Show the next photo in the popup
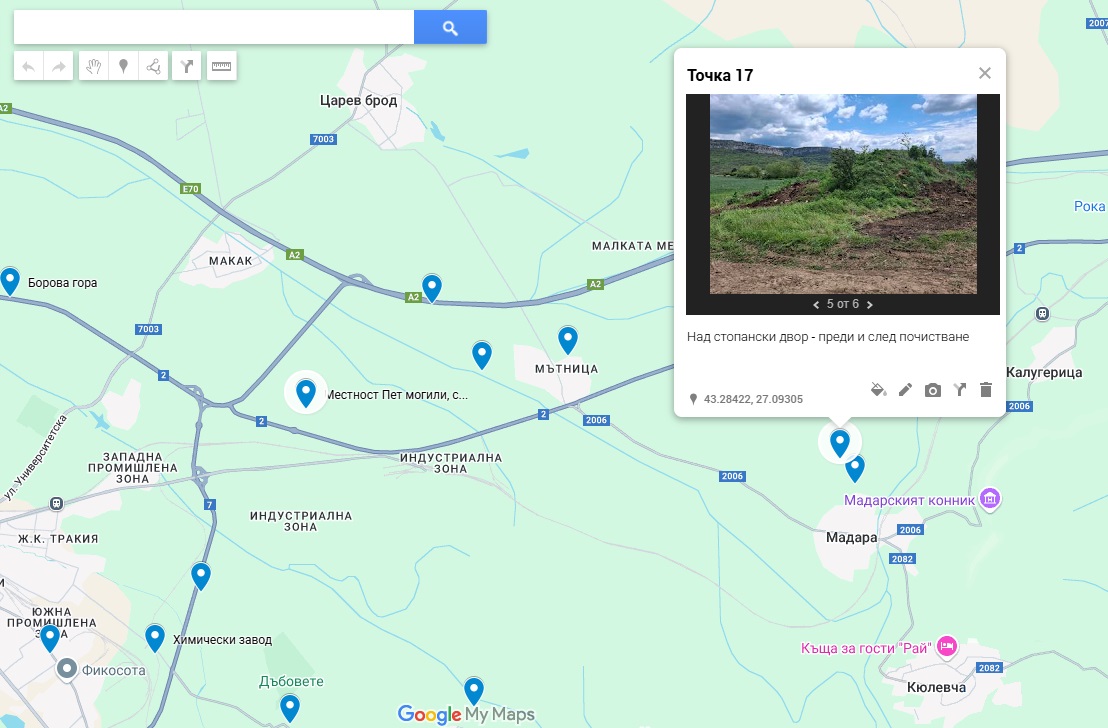 (870, 304)
